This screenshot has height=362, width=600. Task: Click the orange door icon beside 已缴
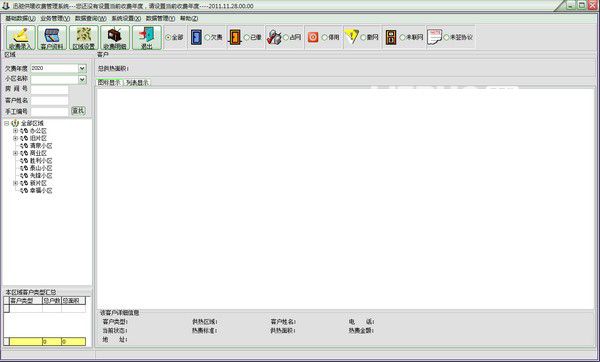[235, 37]
